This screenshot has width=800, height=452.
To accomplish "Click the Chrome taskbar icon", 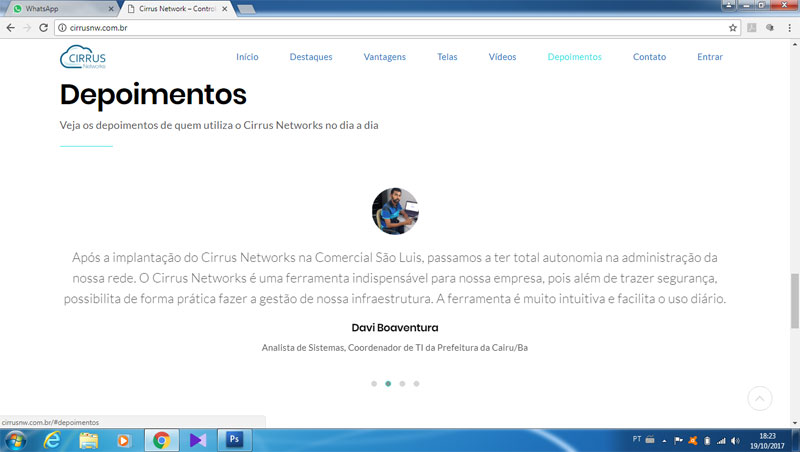I will pos(162,440).
